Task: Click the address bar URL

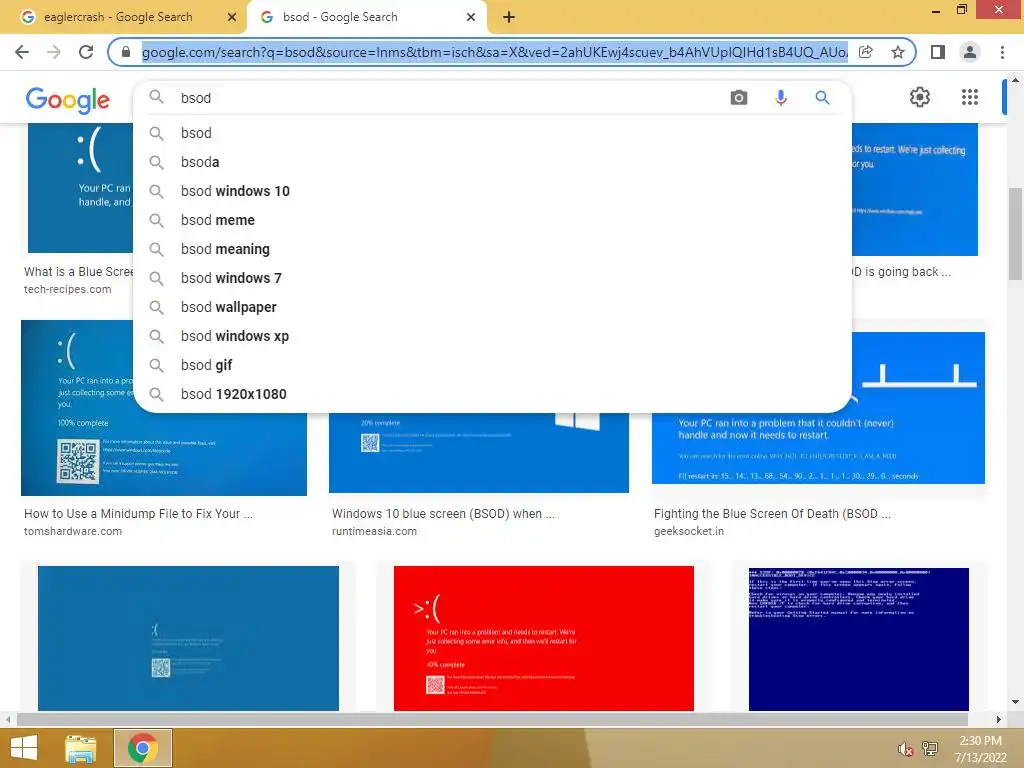Action: point(494,52)
